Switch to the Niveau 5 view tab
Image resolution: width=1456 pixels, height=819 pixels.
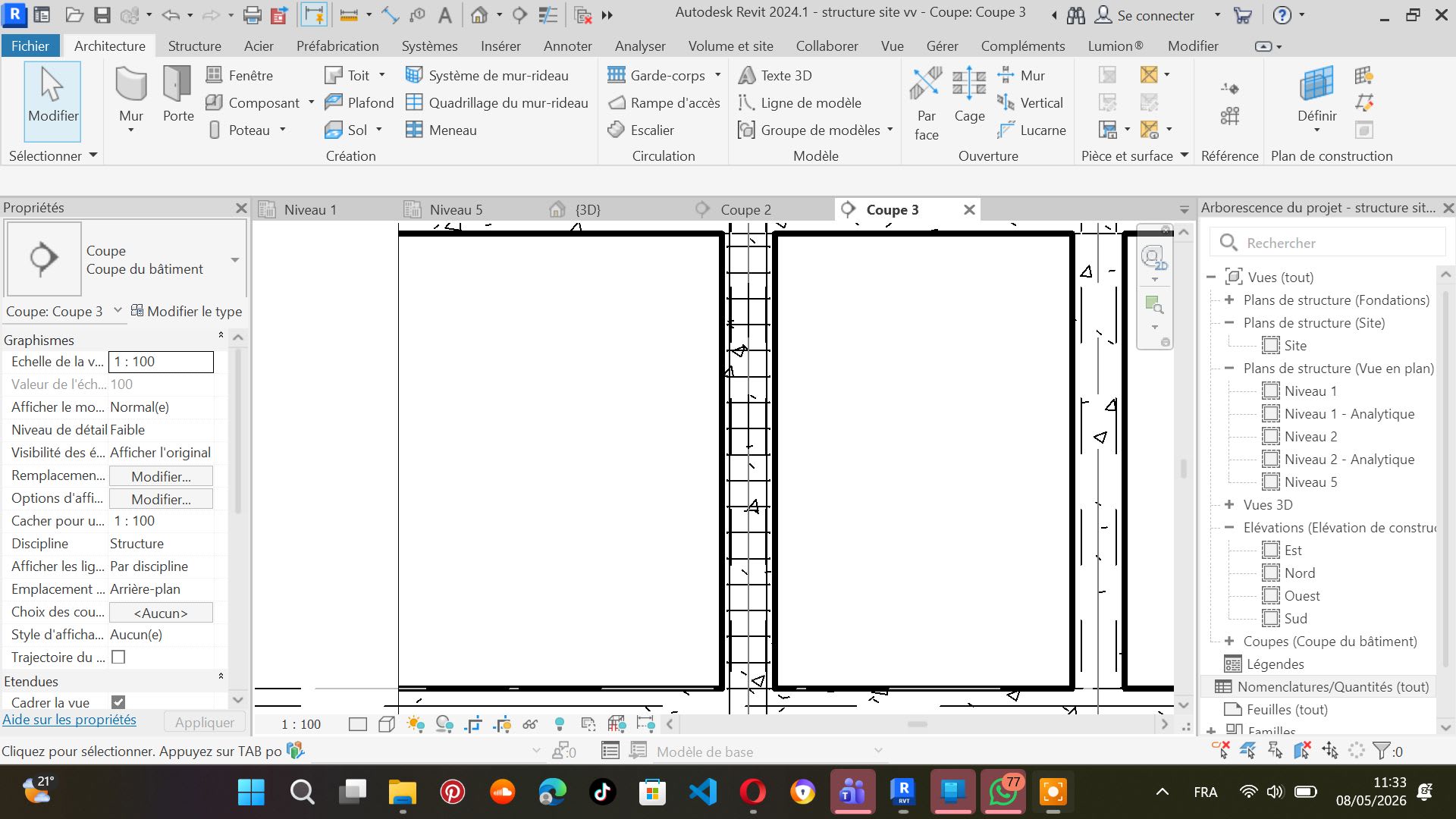coord(456,209)
